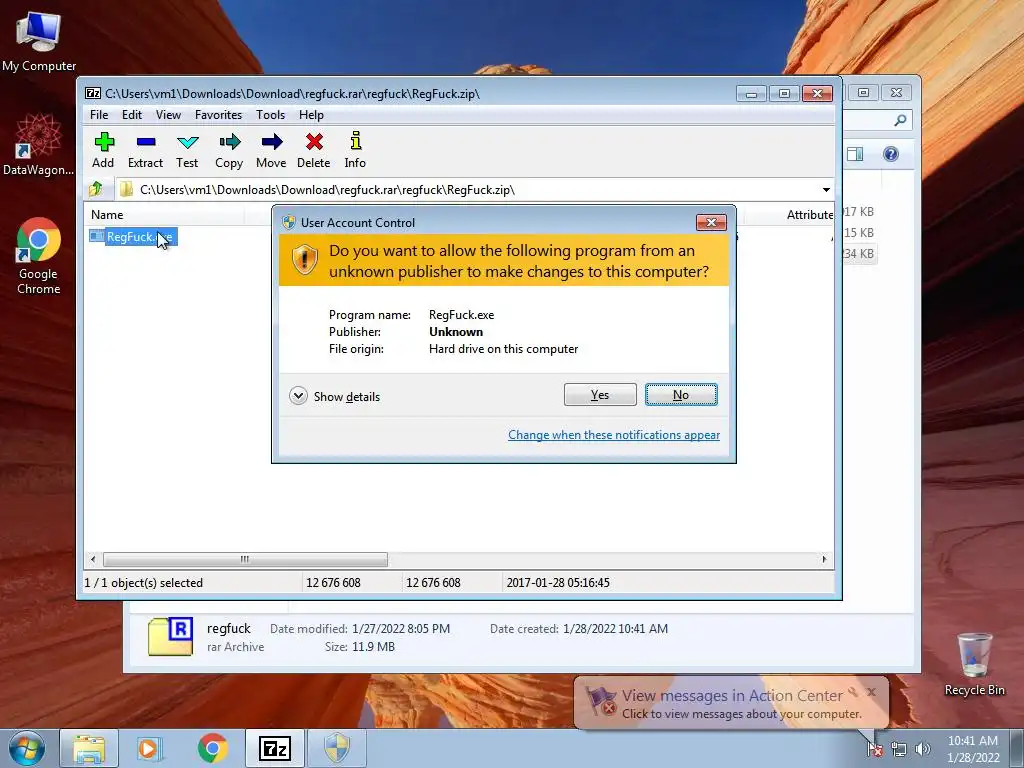Go up one folder level in 7-Zip
This screenshot has width=1024, height=768.
click(x=96, y=189)
